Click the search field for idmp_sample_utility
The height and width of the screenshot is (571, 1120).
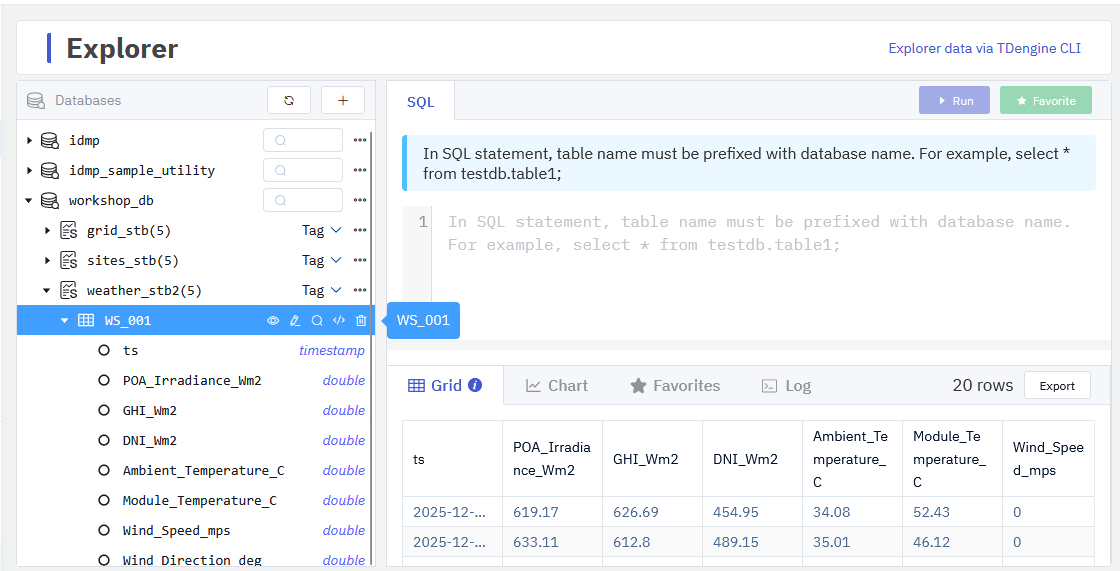pyautogui.click(x=303, y=171)
